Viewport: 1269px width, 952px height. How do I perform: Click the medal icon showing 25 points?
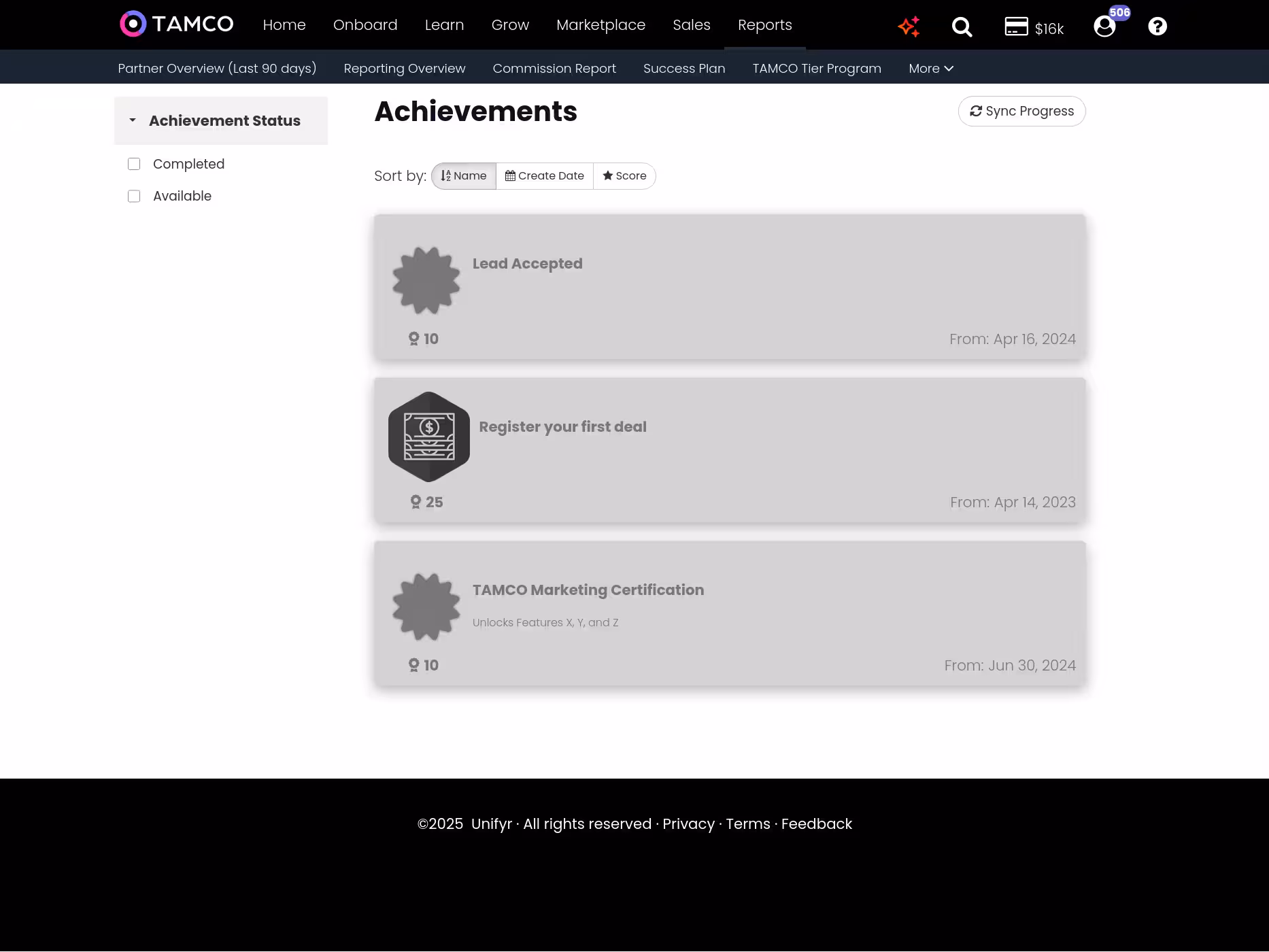[416, 502]
